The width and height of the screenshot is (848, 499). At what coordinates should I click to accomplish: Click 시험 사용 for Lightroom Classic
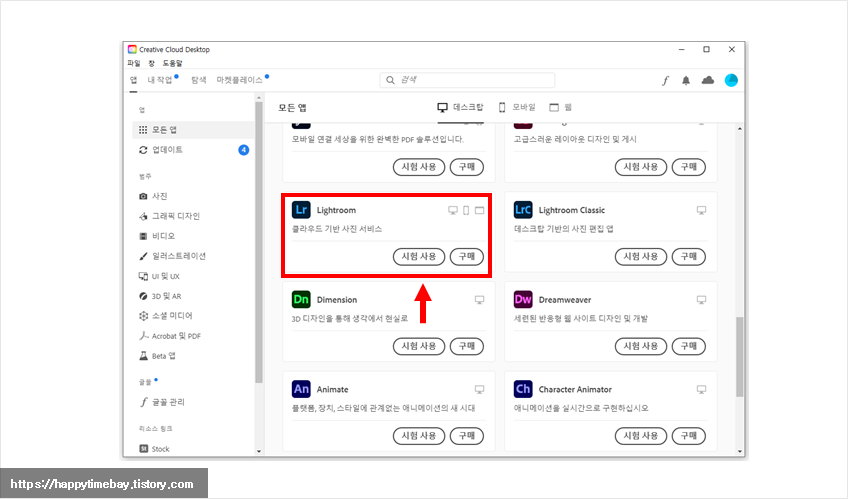coord(641,257)
